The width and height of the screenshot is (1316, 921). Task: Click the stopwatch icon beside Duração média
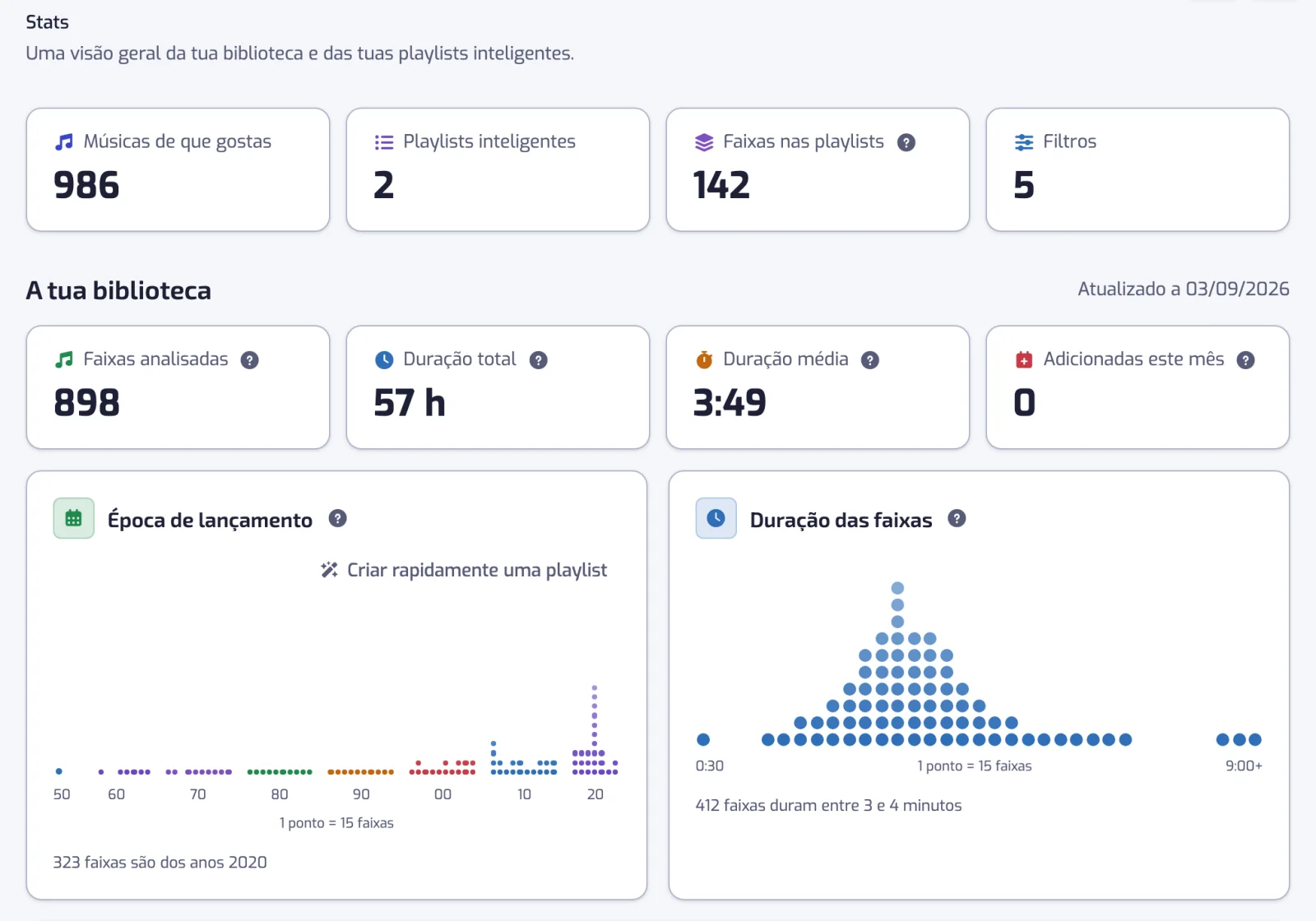click(704, 360)
